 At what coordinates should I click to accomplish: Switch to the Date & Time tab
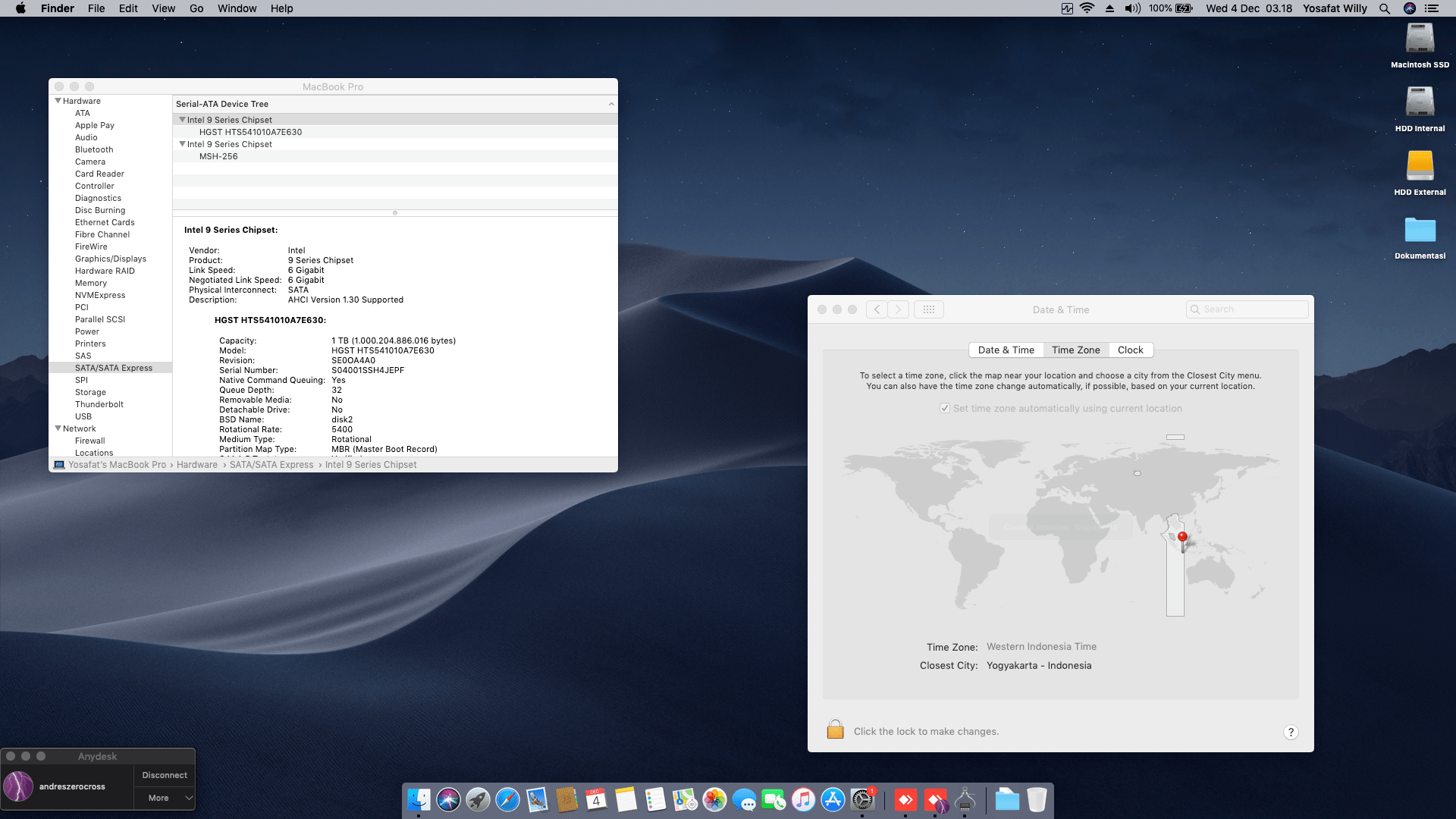pyautogui.click(x=1006, y=350)
